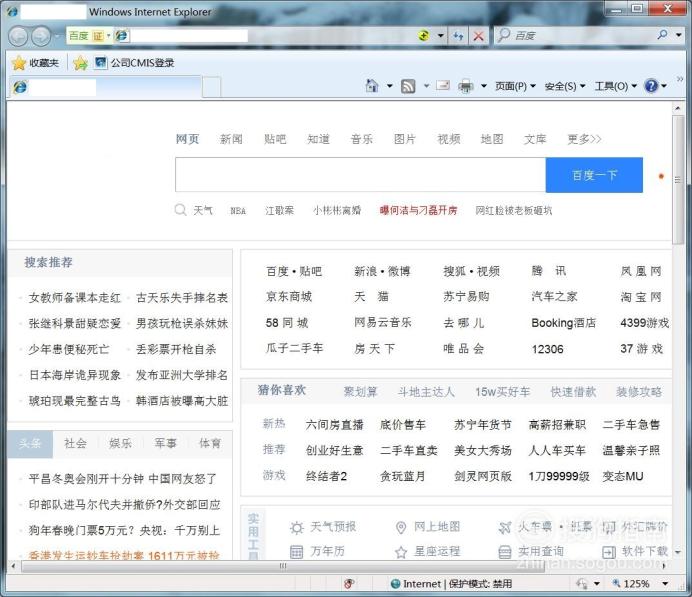Click the 百度一下 search button
The image size is (692, 597).
click(x=594, y=175)
